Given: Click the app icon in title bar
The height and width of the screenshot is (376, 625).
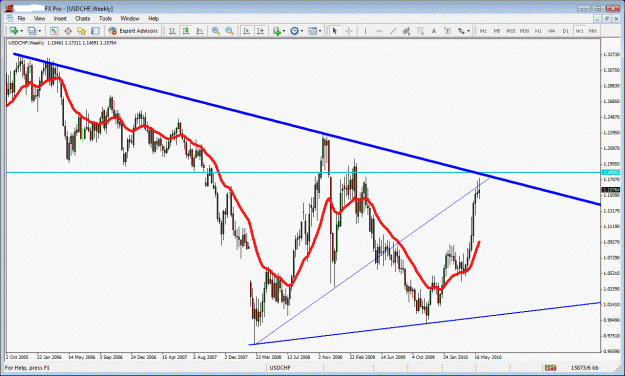Looking at the screenshot, I should click(x=9, y=8).
